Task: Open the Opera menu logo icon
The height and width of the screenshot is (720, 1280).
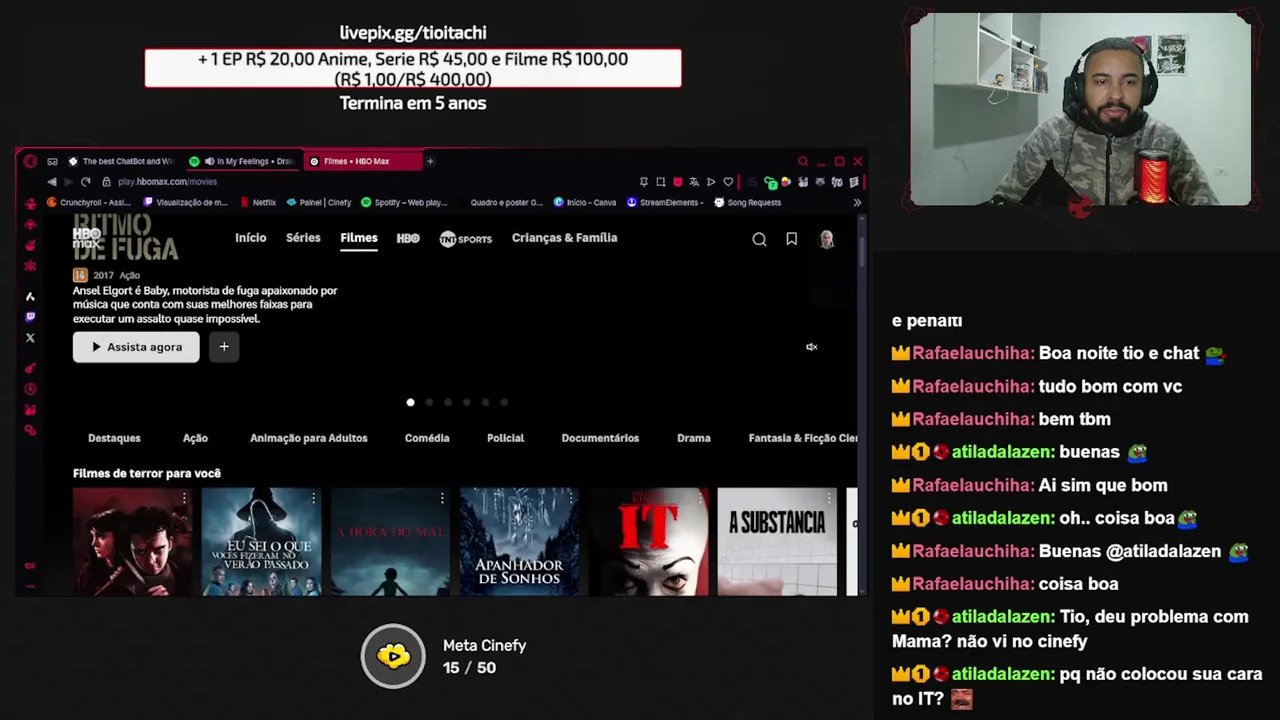Action: tap(30, 161)
